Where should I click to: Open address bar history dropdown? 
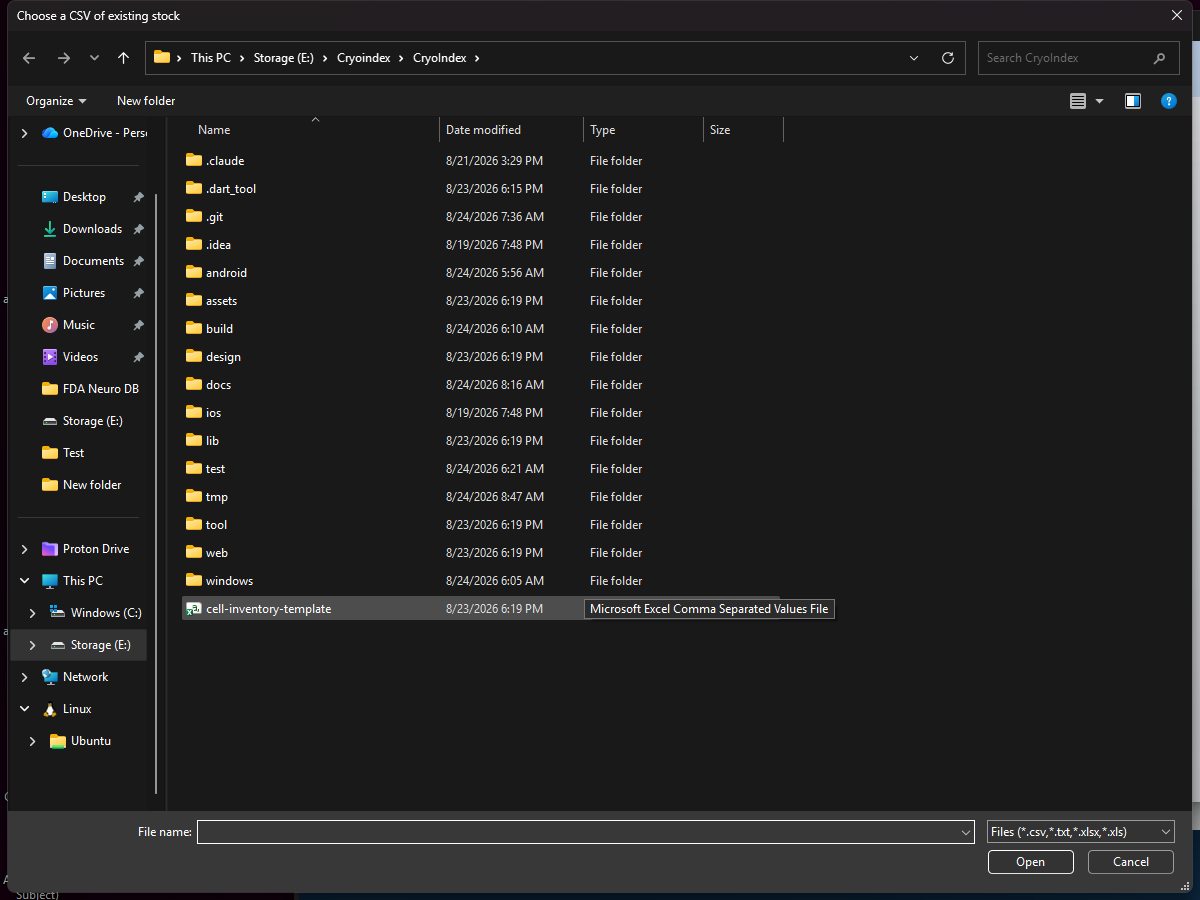click(x=914, y=58)
